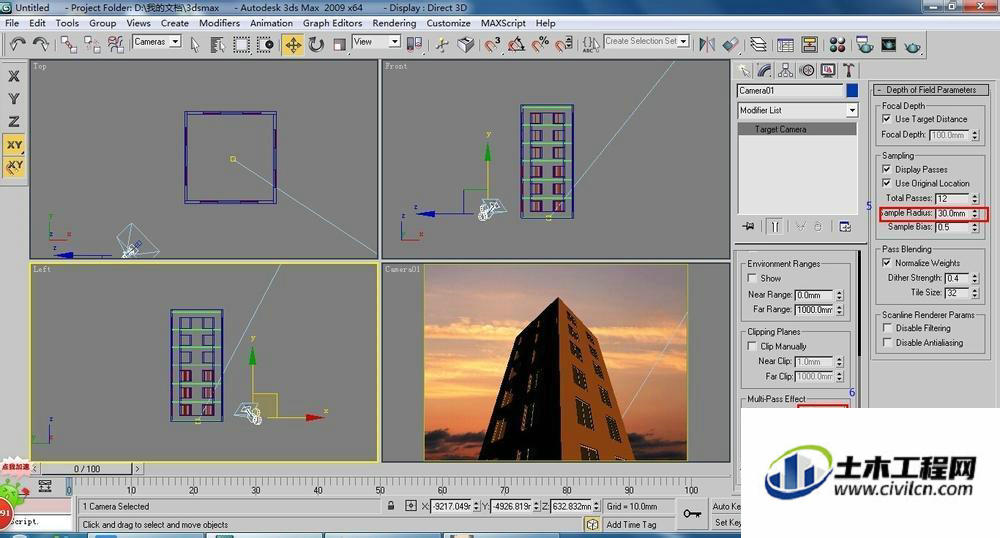Choose the Select Object arrow tool
This screenshot has height=538, width=1000.
195,44
